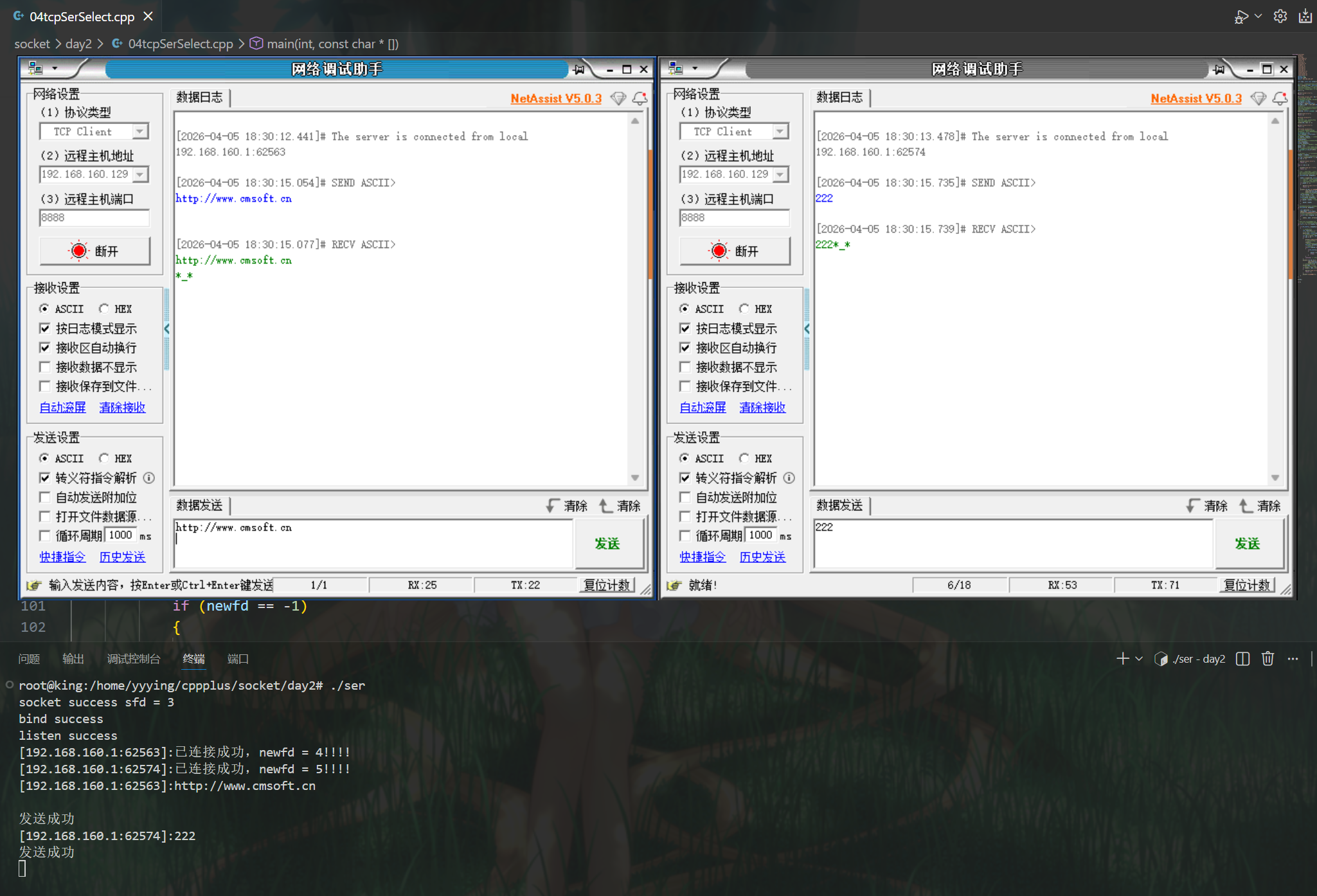1317x896 pixels.
Task: Click 清除接收 link in left window
Action: (x=122, y=408)
